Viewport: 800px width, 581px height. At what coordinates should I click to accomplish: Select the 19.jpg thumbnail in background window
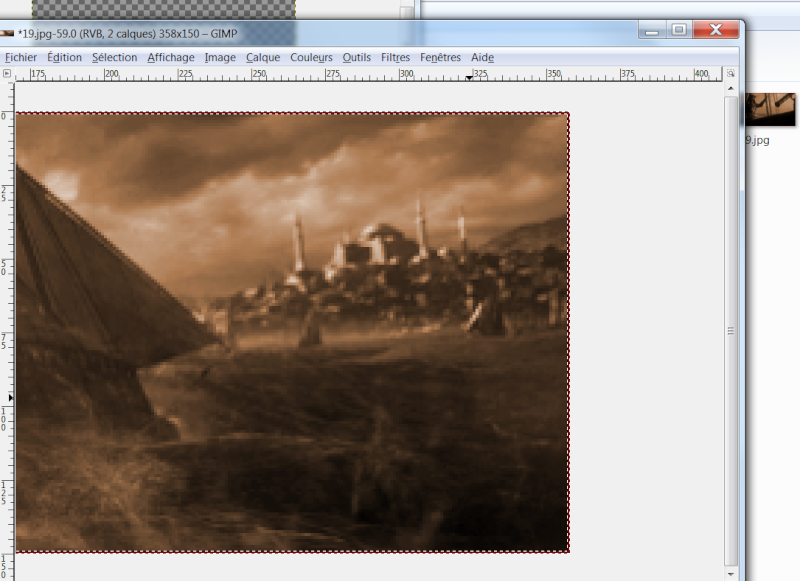tap(770, 109)
